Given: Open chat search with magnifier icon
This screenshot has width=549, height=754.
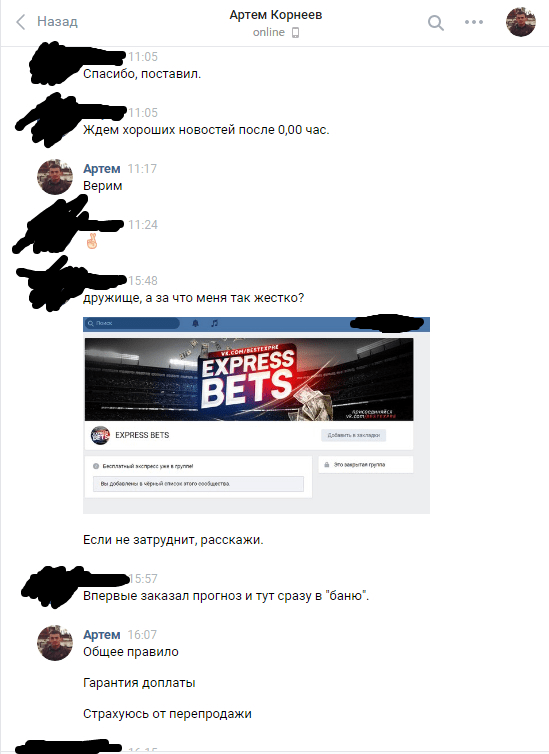Looking at the screenshot, I should tap(436, 23).
